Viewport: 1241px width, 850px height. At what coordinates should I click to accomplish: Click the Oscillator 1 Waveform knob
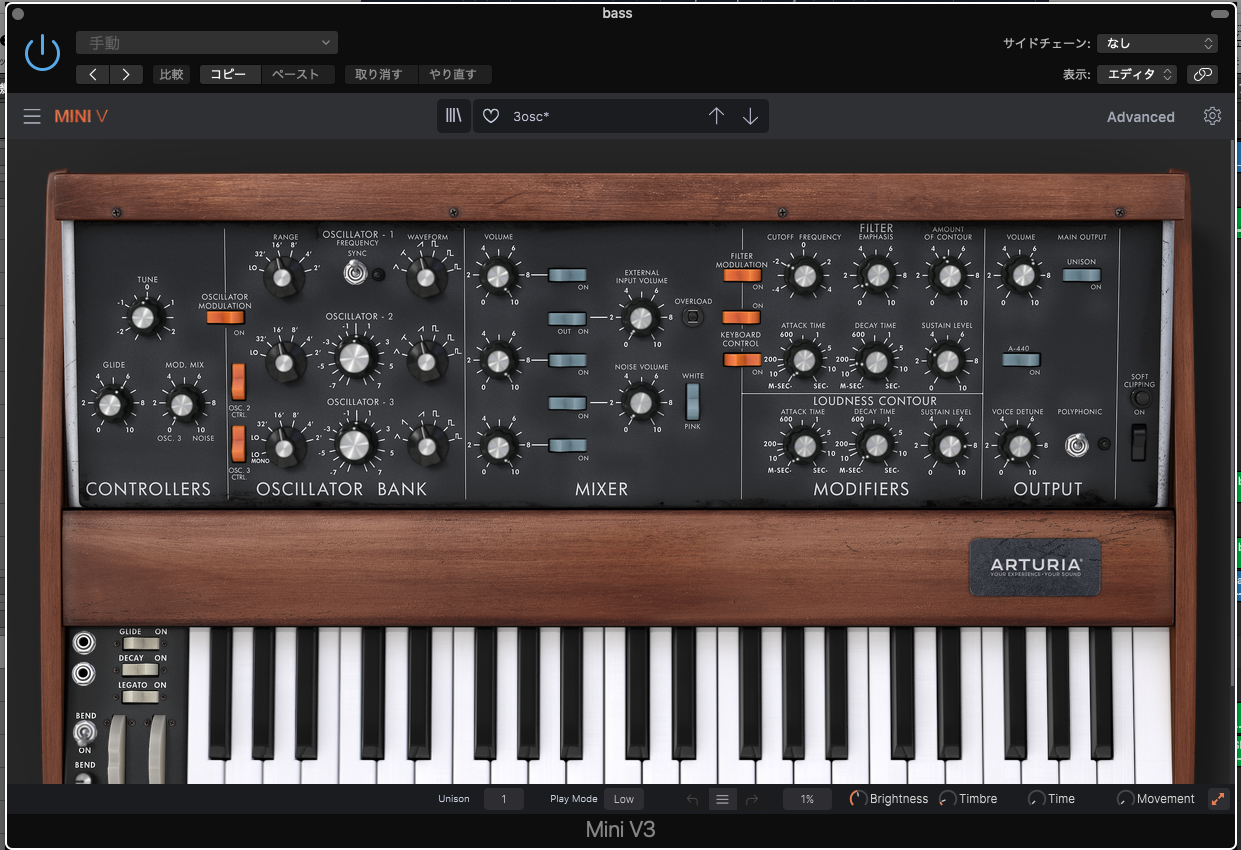point(425,276)
